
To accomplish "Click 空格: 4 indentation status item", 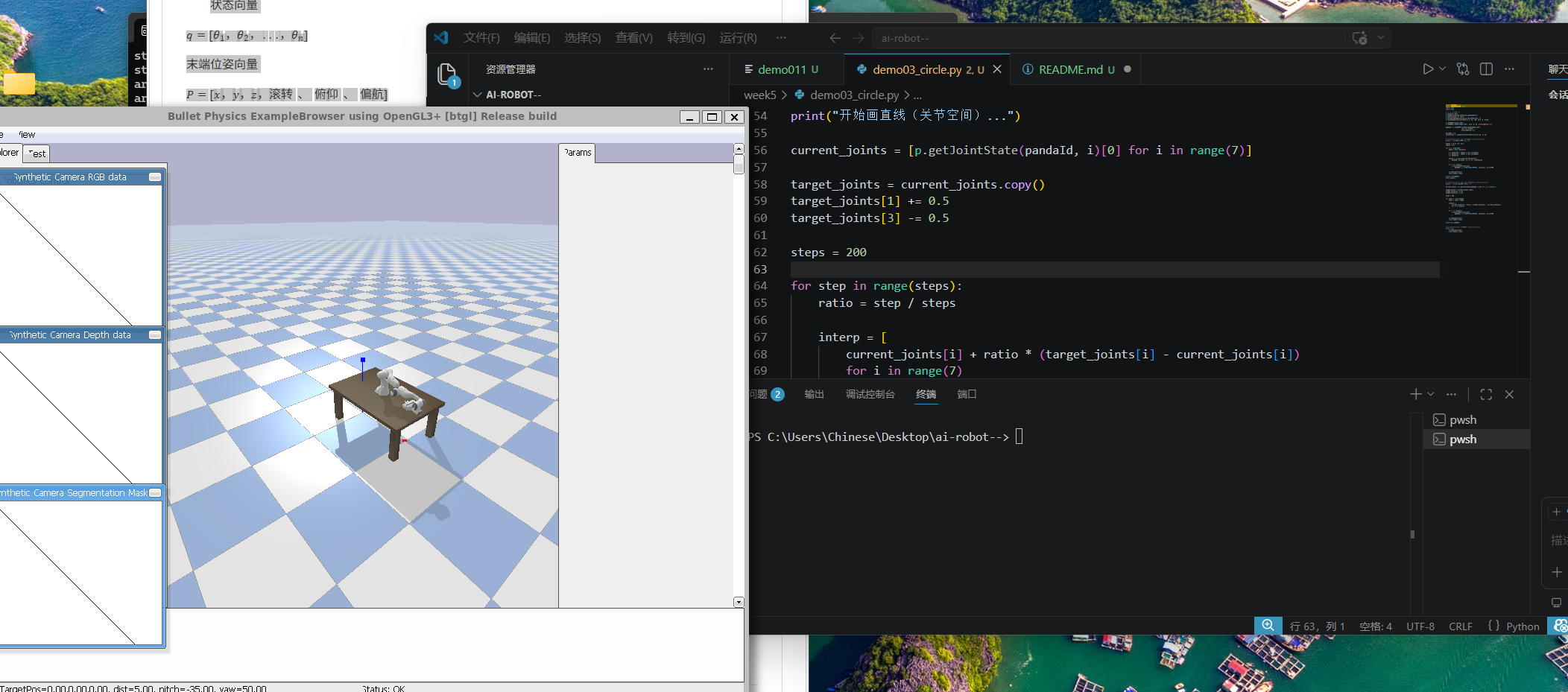I will pyautogui.click(x=1375, y=626).
